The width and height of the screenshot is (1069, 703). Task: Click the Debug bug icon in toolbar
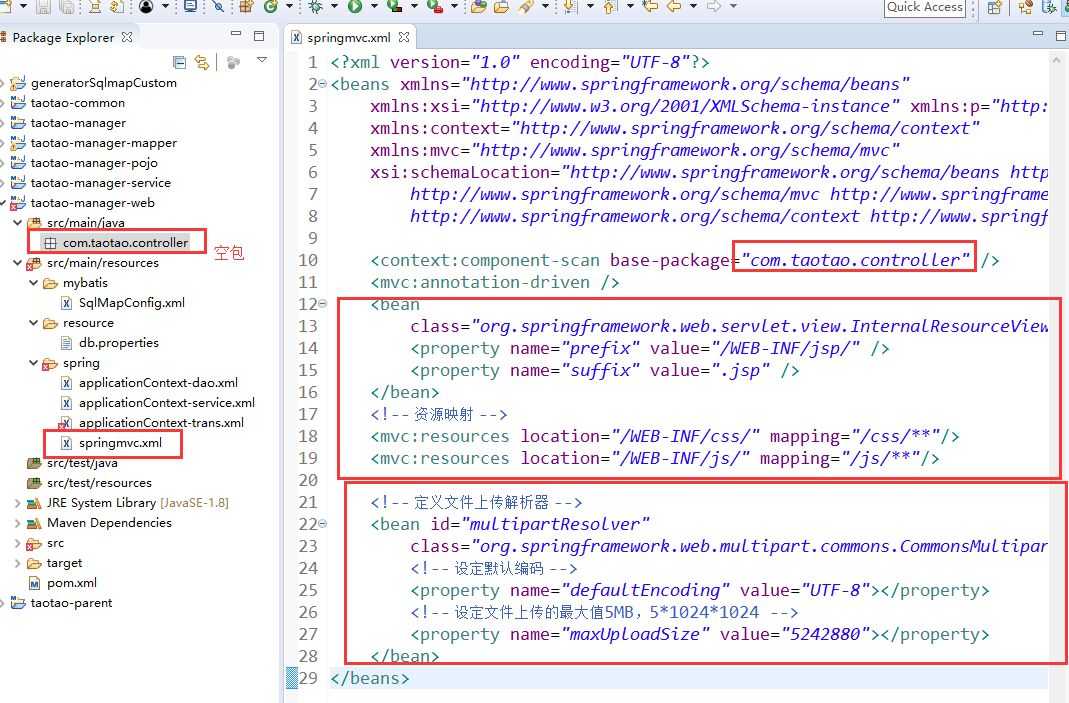315,7
